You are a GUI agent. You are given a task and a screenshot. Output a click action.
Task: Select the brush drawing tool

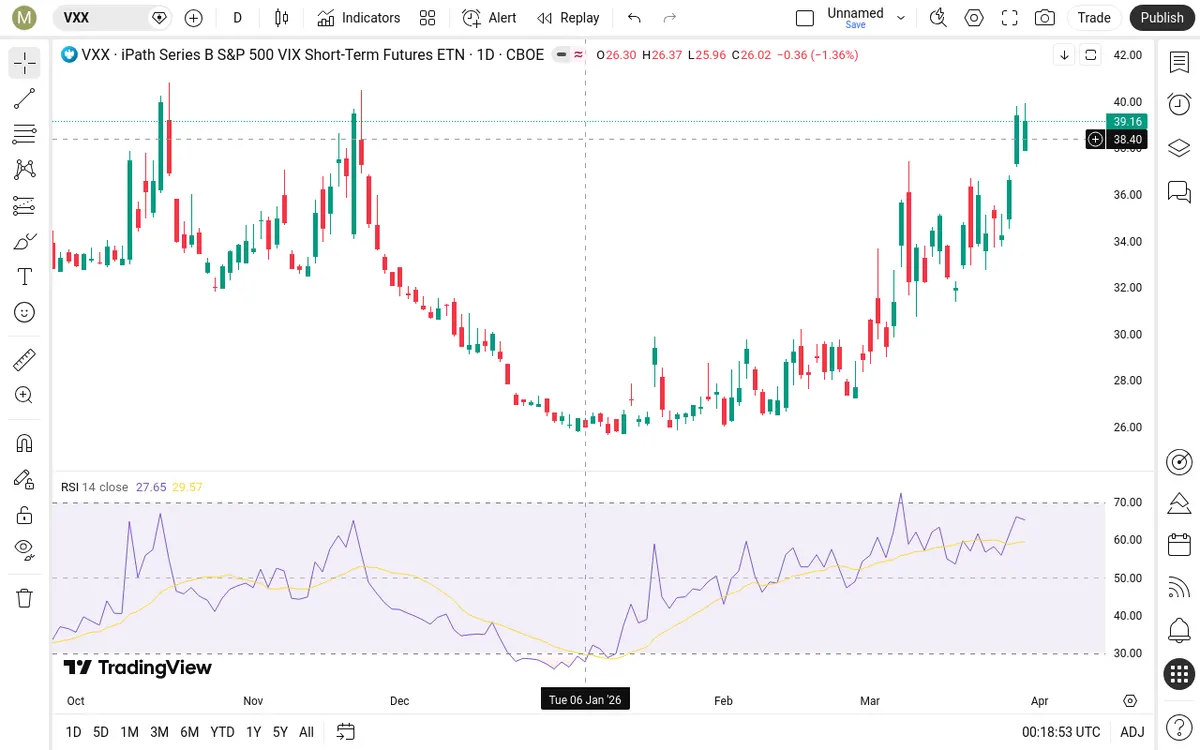click(25, 241)
